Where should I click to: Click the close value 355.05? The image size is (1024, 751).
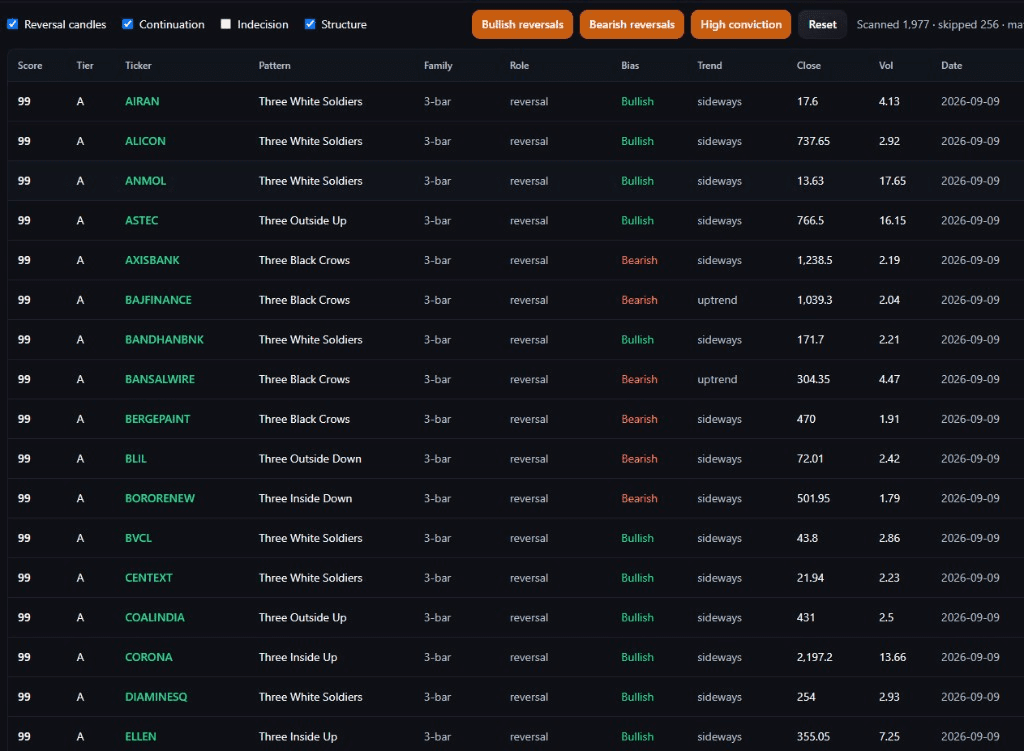tap(813, 737)
